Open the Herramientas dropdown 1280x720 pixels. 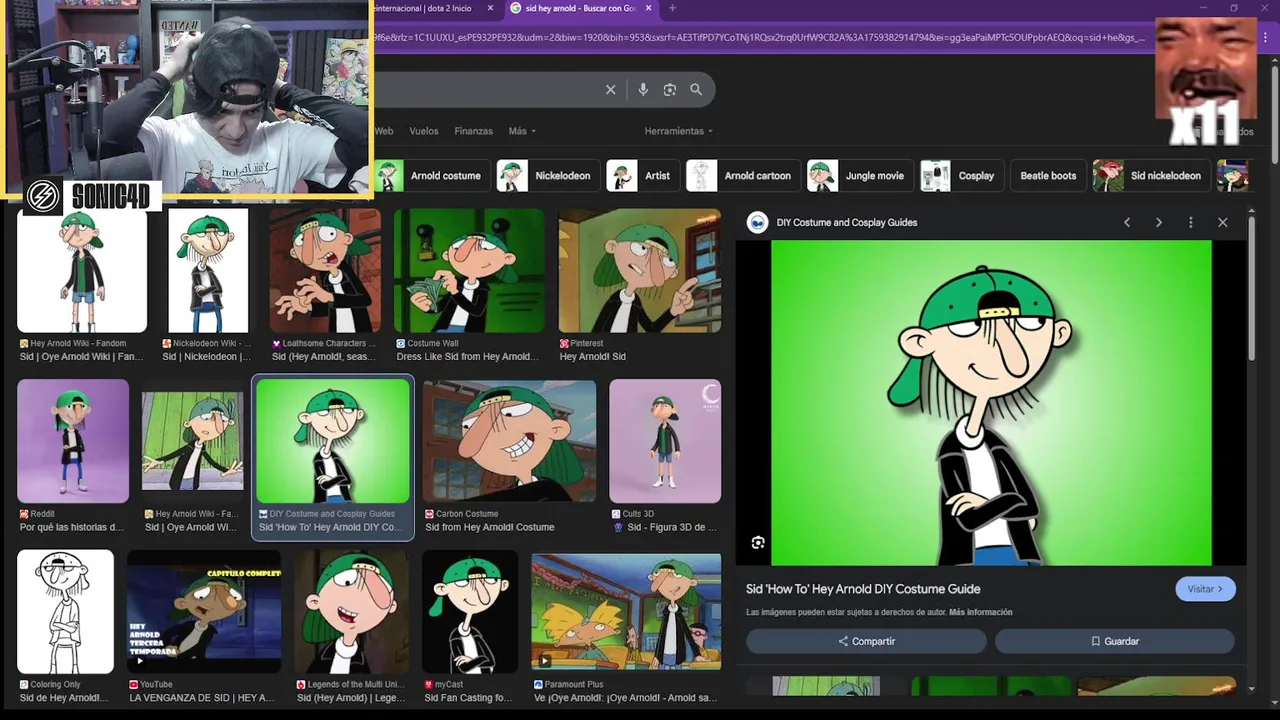[x=679, y=131]
